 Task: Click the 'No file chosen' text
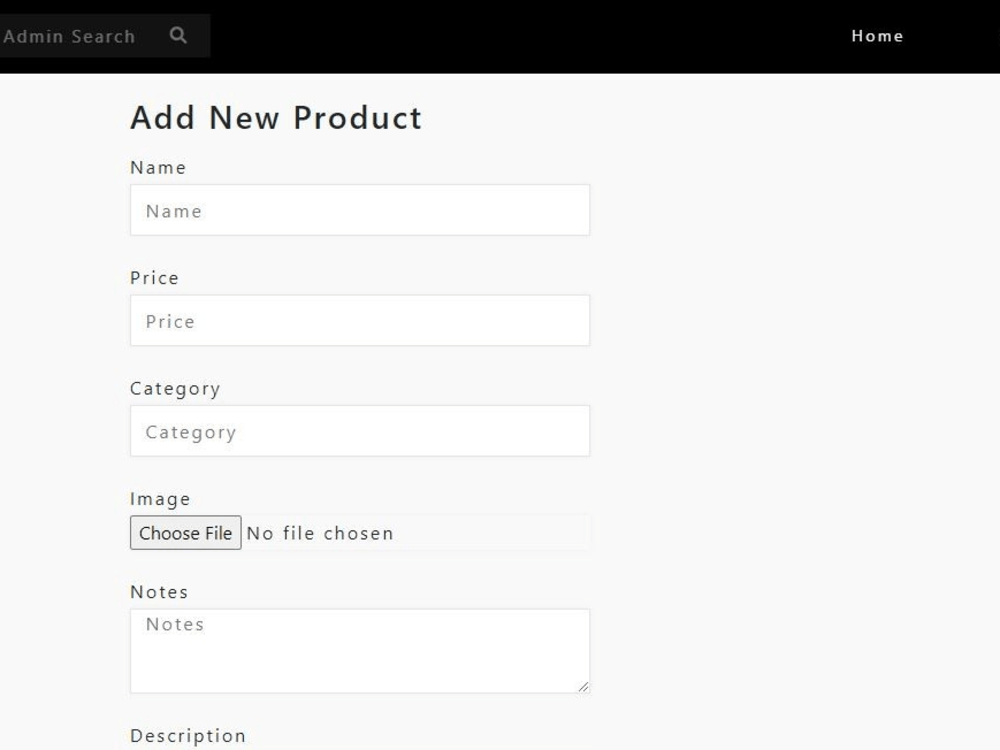(x=319, y=532)
